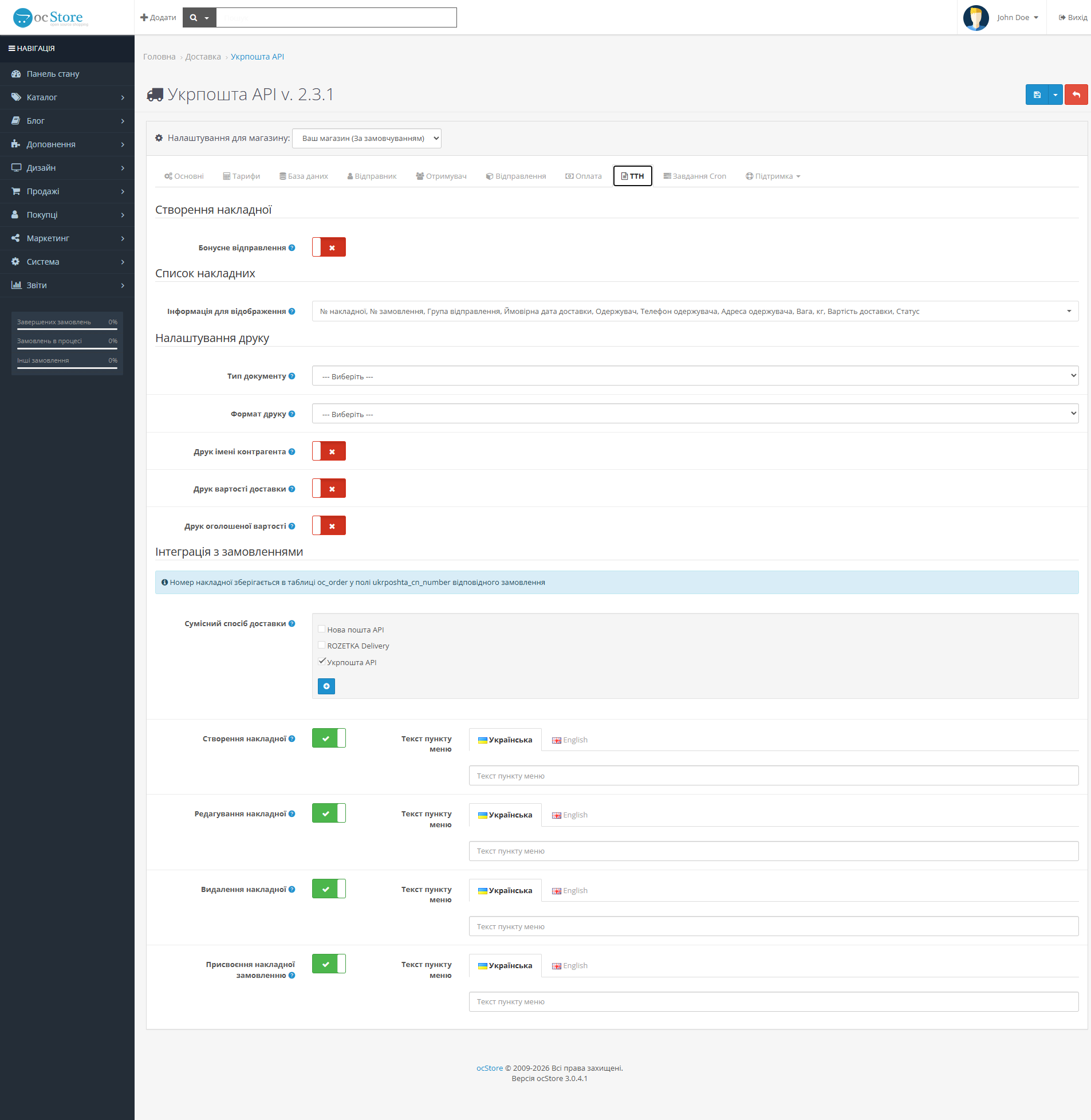Open John Doe user menu
1091x1120 pixels.
click(1017, 17)
